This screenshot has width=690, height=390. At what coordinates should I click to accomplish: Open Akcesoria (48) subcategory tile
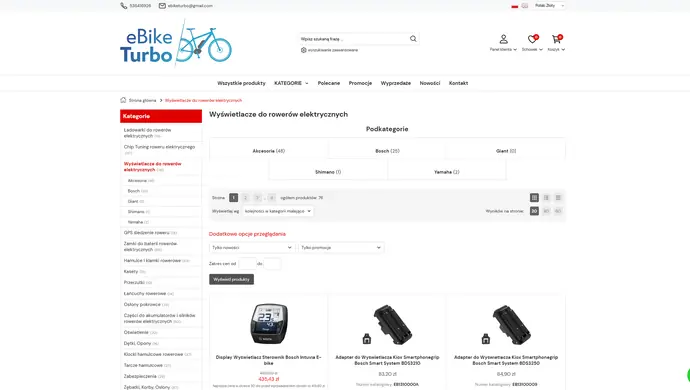tap(269, 151)
